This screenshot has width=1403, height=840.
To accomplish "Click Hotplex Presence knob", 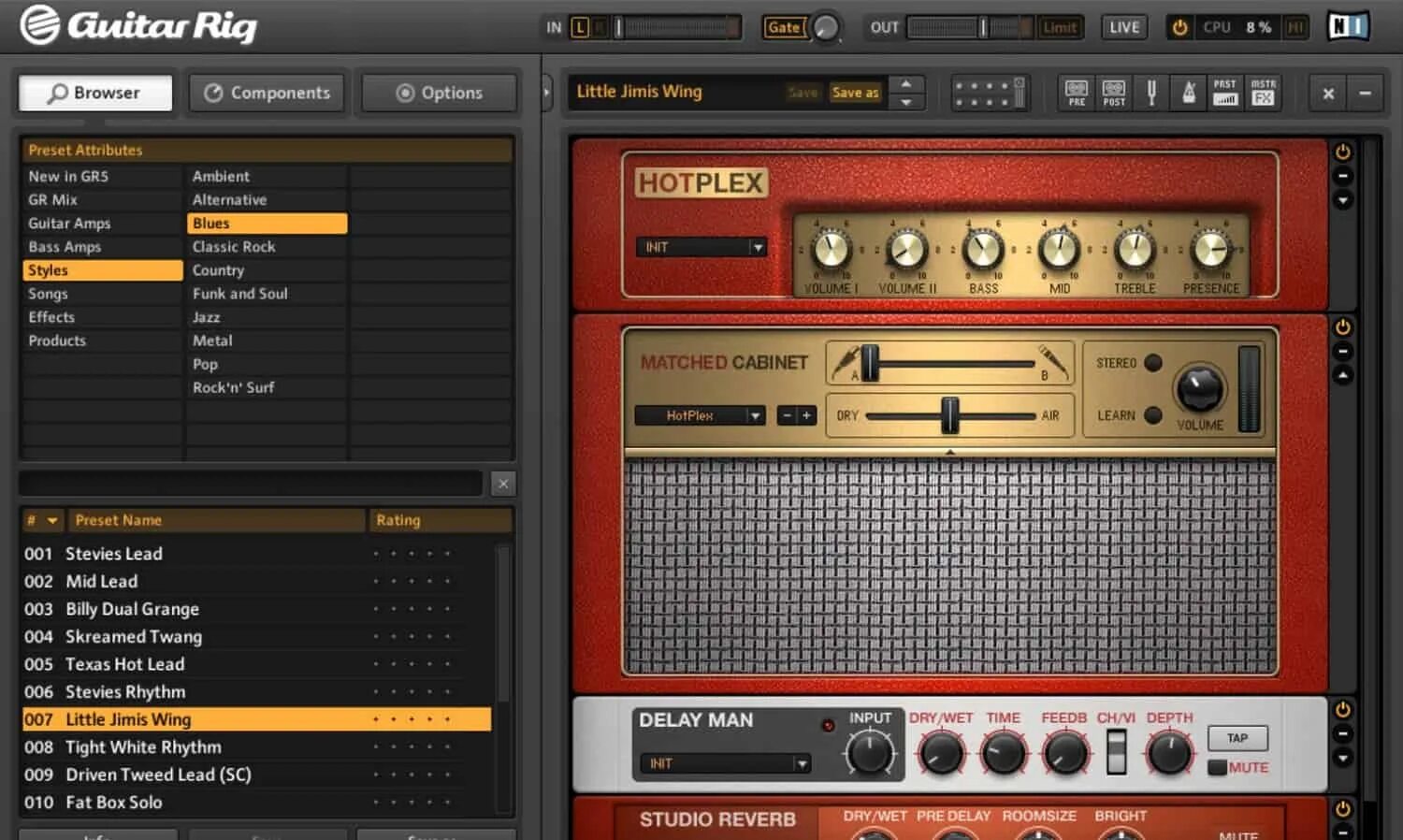I will pos(1211,250).
